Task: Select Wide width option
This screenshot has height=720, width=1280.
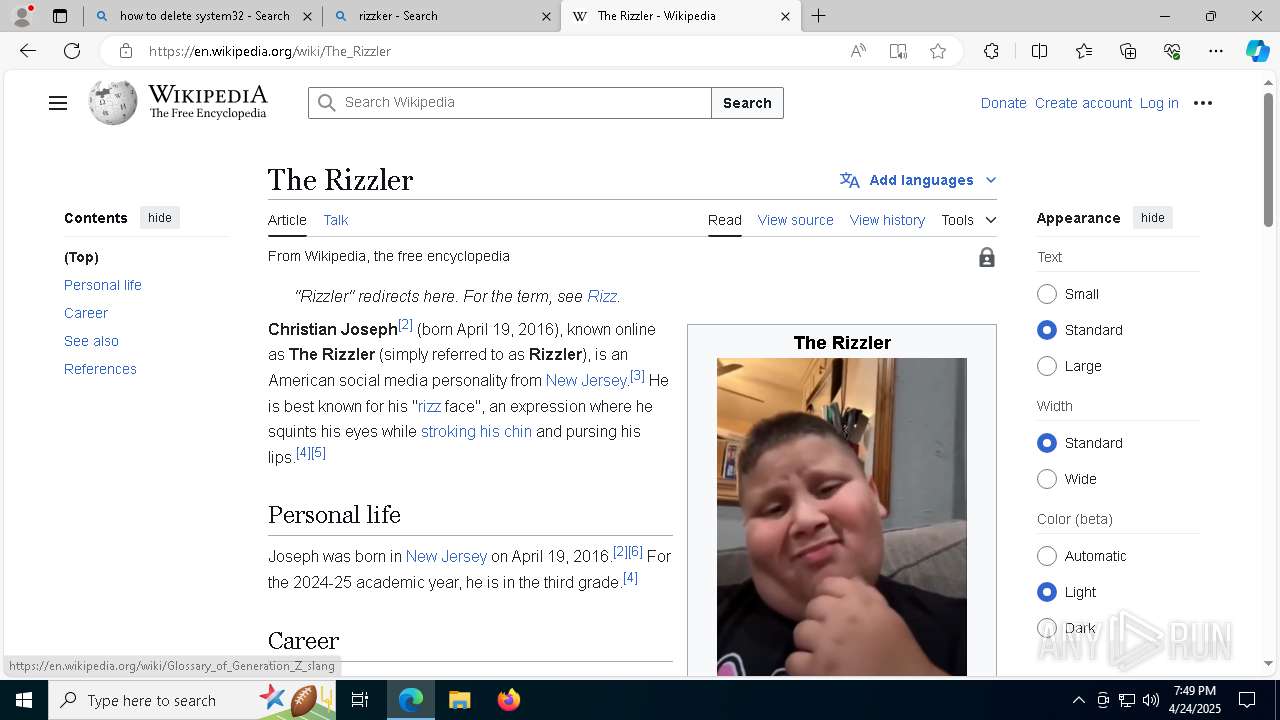Action: 1047,479
